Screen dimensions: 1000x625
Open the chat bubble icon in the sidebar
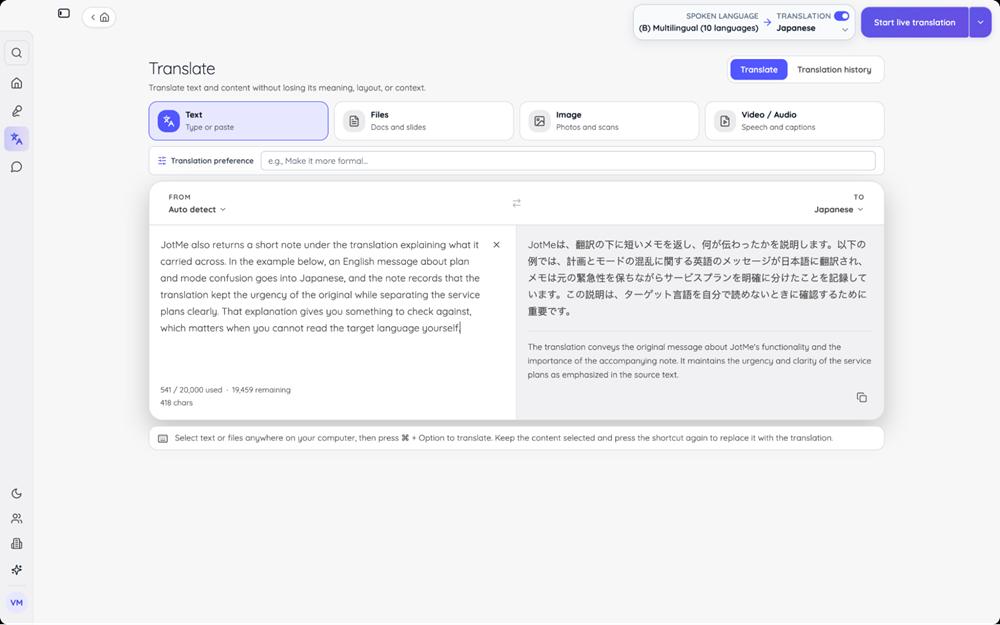click(x=17, y=167)
